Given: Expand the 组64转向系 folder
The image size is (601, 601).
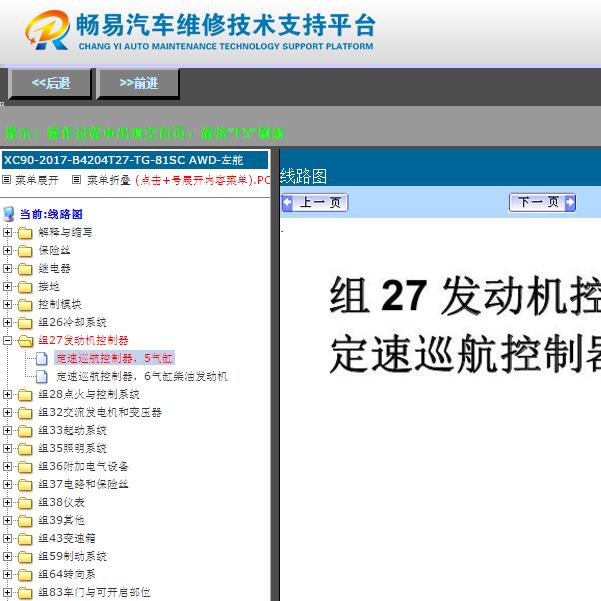Looking at the screenshot, I should point(7,575).
